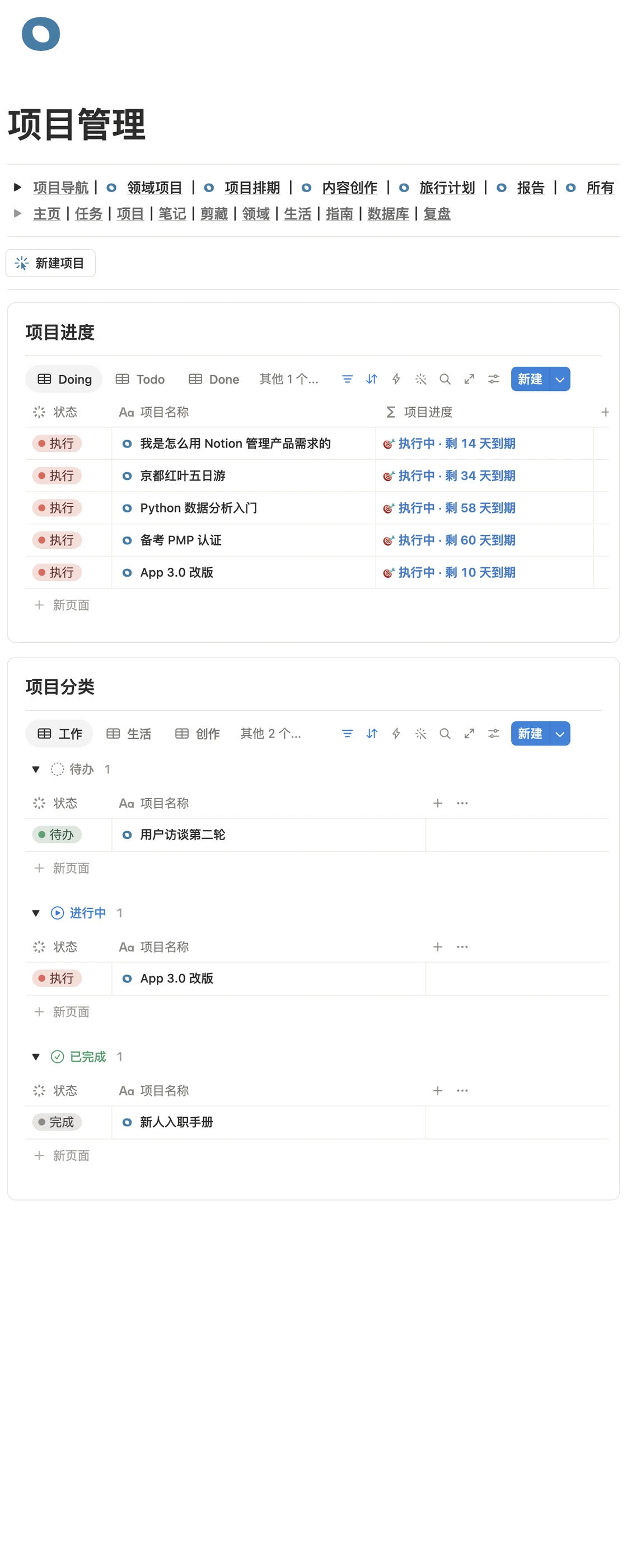This screenshot has width=627, height=1568.
Task: Open automations lightning icon in 项目进度
Action: pyautogui.click(x=396, y=379)
